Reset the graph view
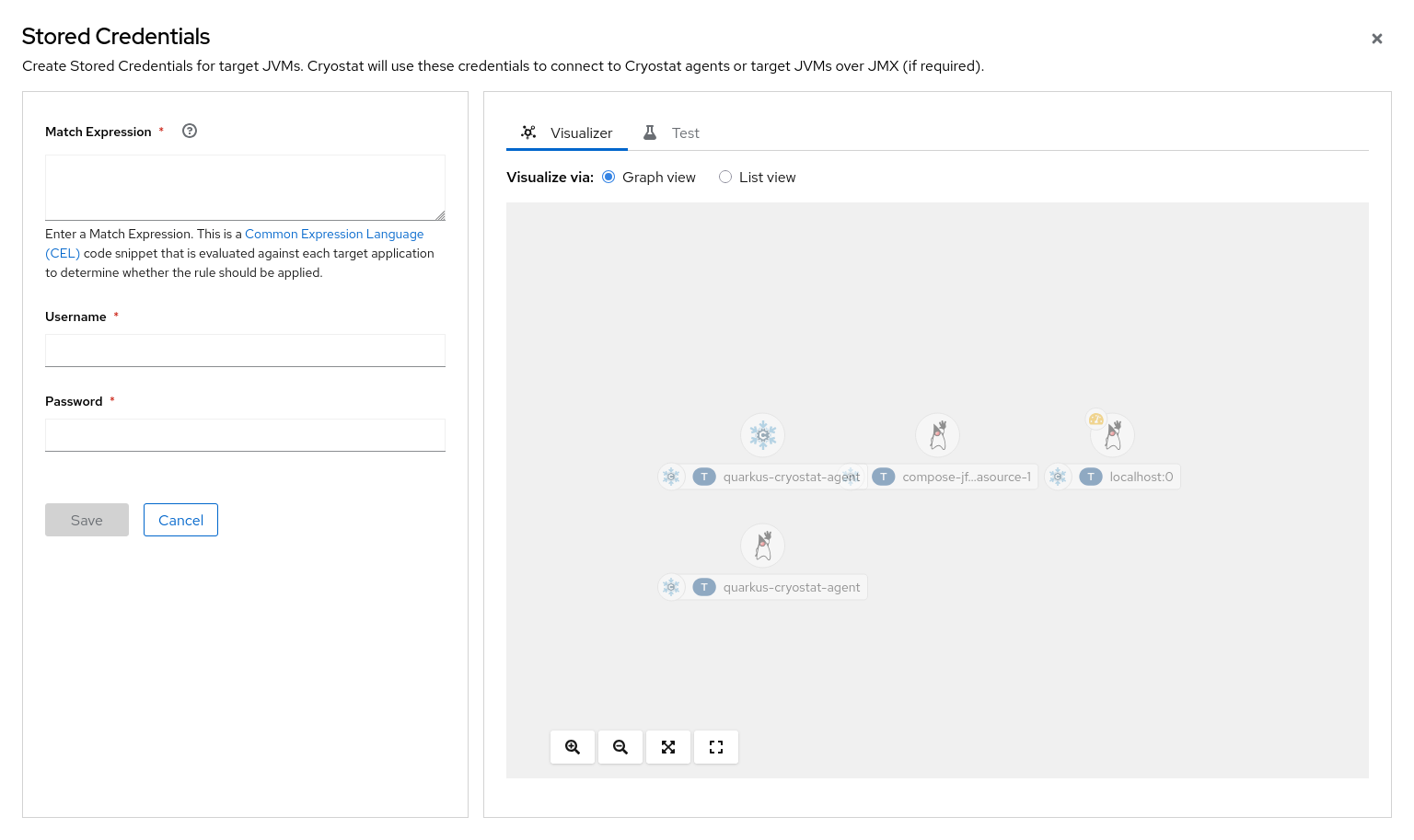 [716, 747]
